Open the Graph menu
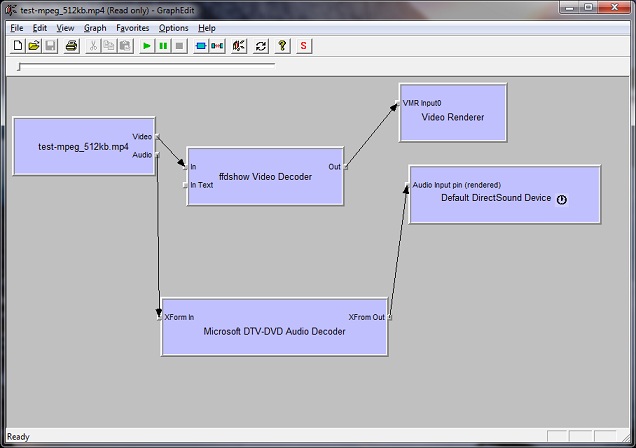This screenshot has width=636, height=448. 95,28
